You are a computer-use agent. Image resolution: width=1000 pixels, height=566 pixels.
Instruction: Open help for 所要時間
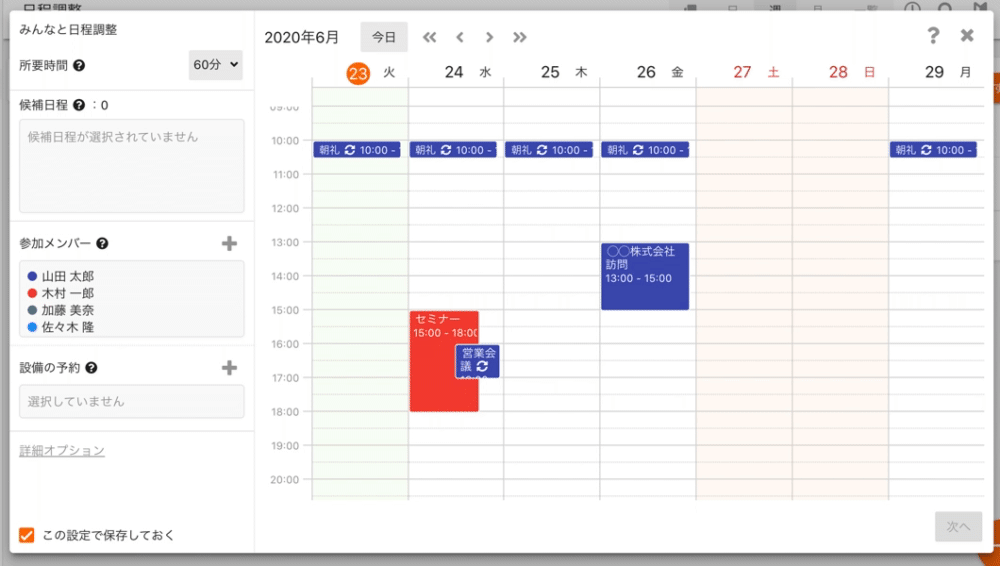79,66
